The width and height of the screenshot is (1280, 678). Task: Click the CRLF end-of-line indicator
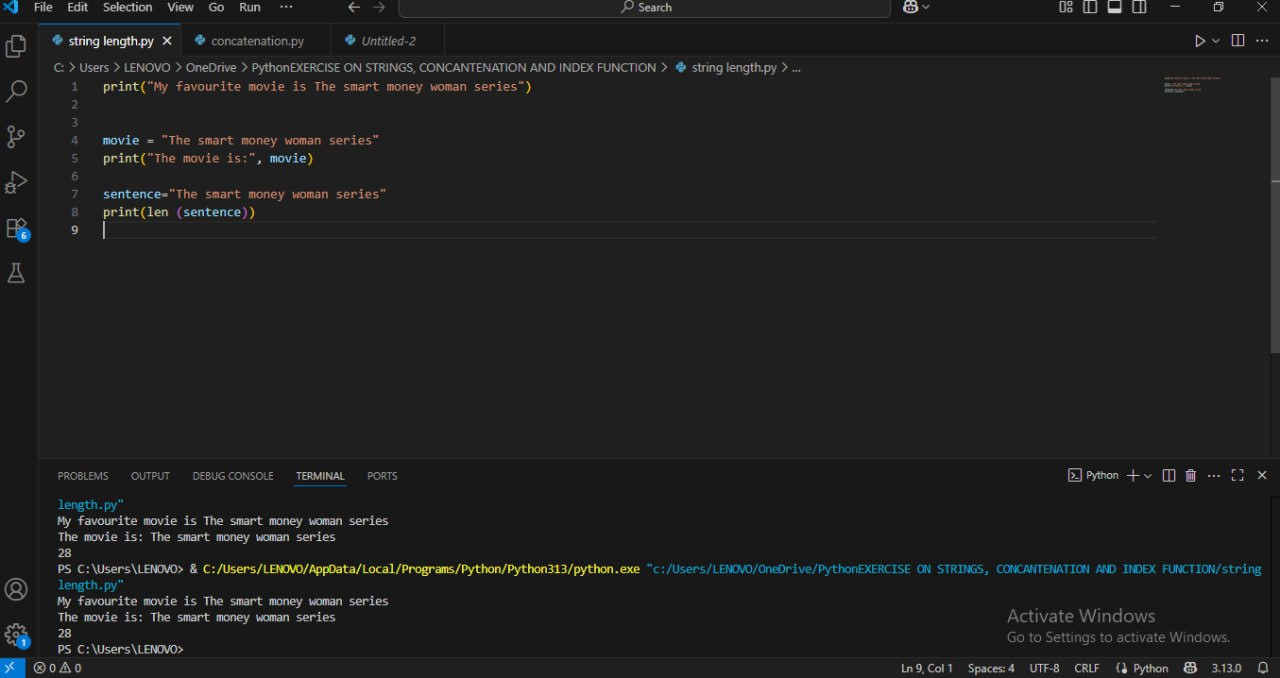1086,668
